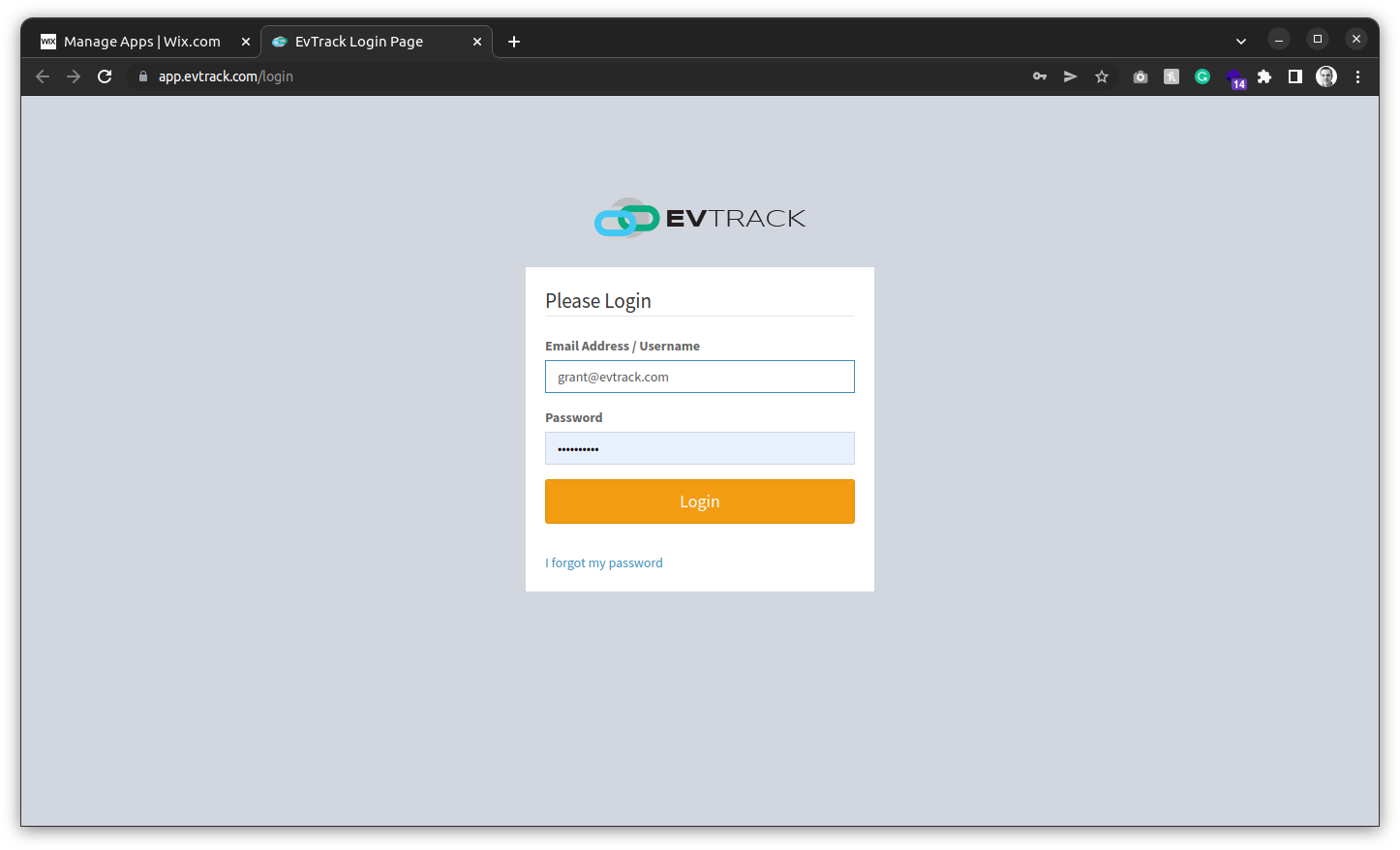This screenshot has height=850, width=1400.
Task: Share this page via send icon
Action: click(x=1071, y=76)
